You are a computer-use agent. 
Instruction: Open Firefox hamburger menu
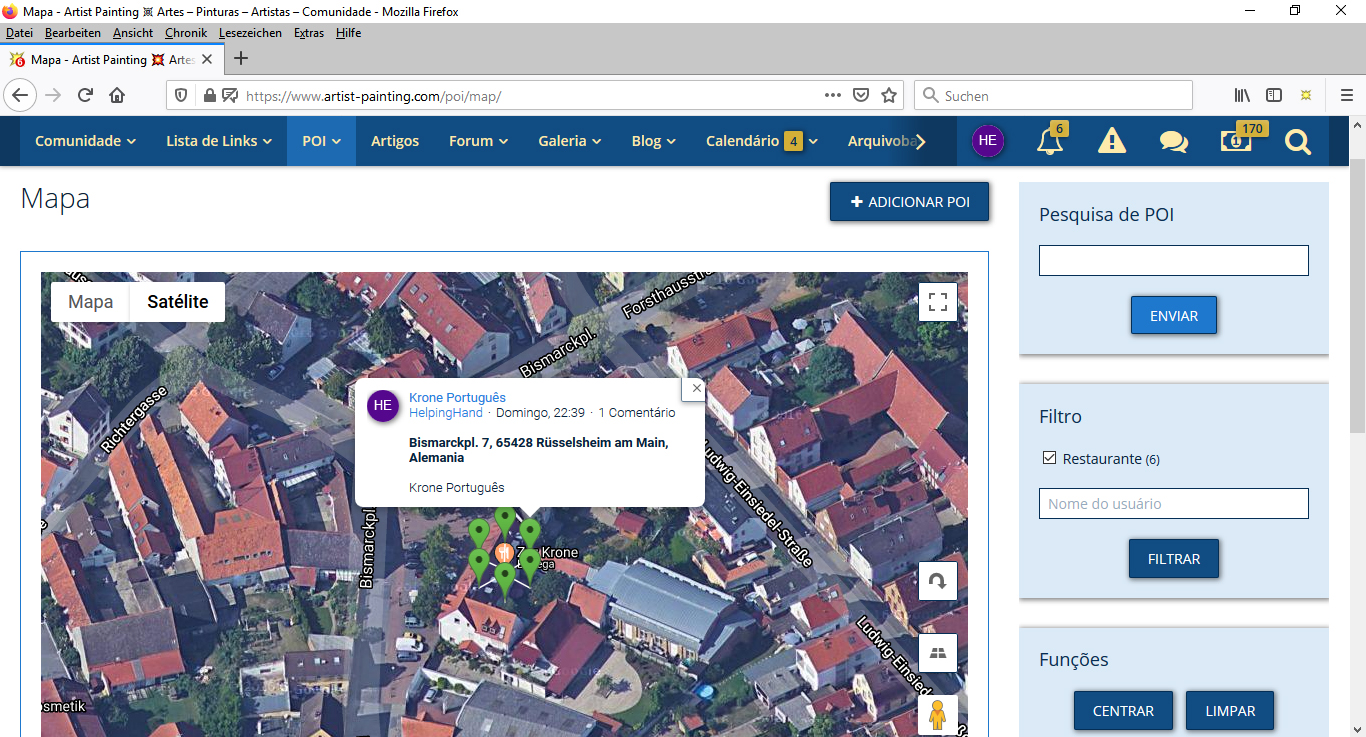[1347, 95]
